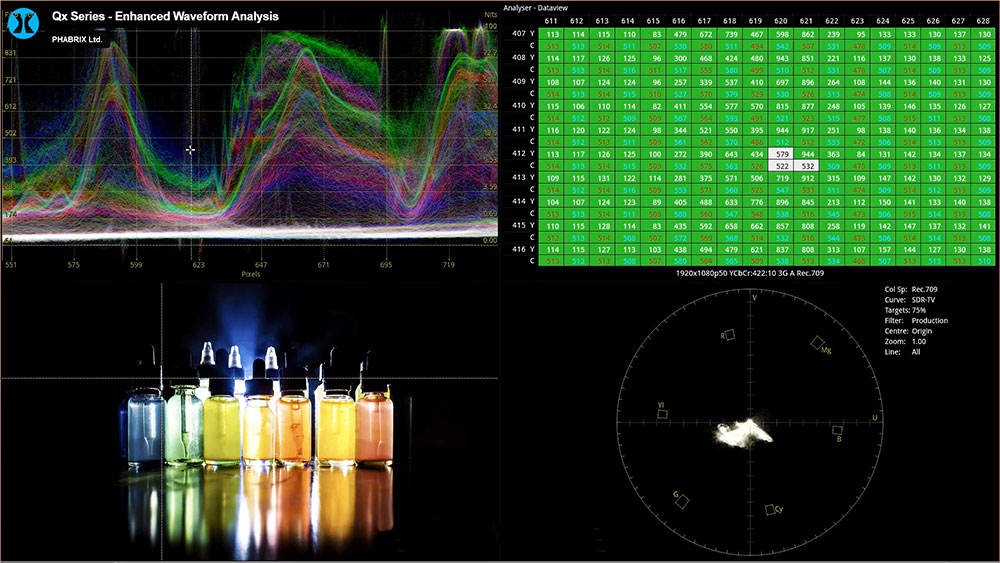Click the yellow (Yl) vectorscope target box

tap(663, 412)
